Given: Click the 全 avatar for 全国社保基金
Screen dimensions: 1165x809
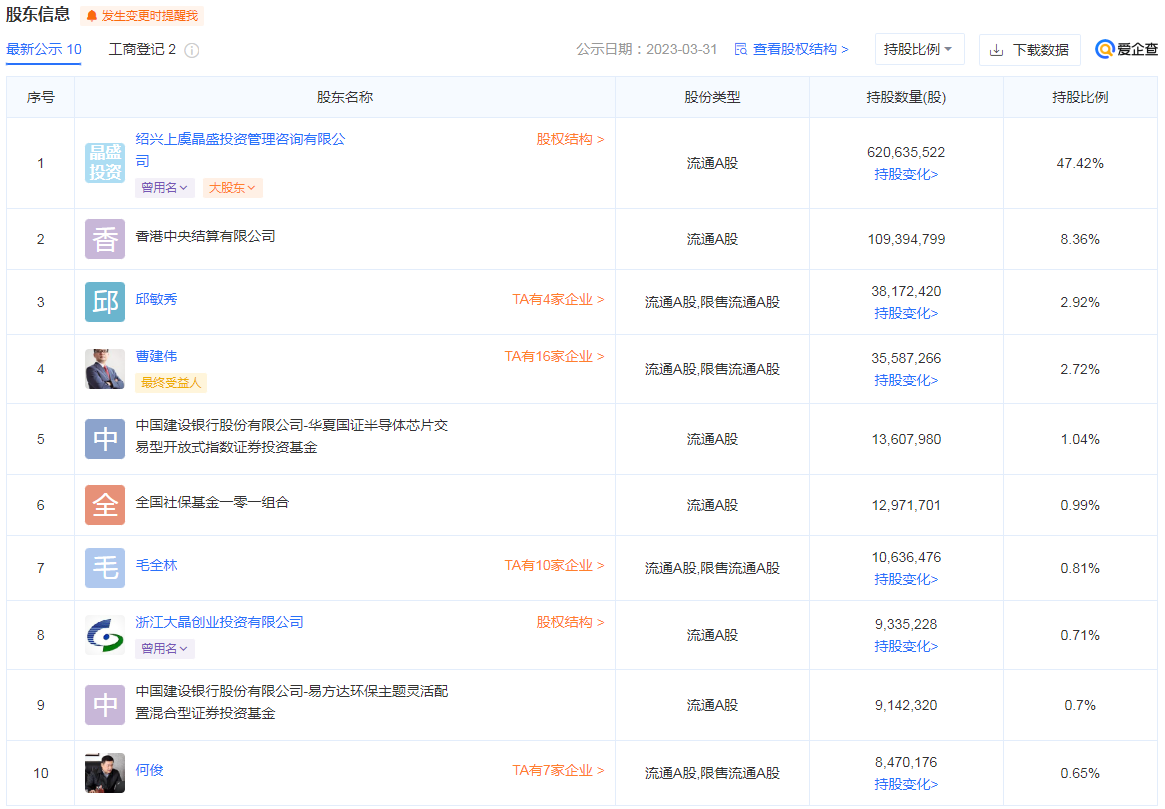Looking at the screenshot, I should 105,505.
